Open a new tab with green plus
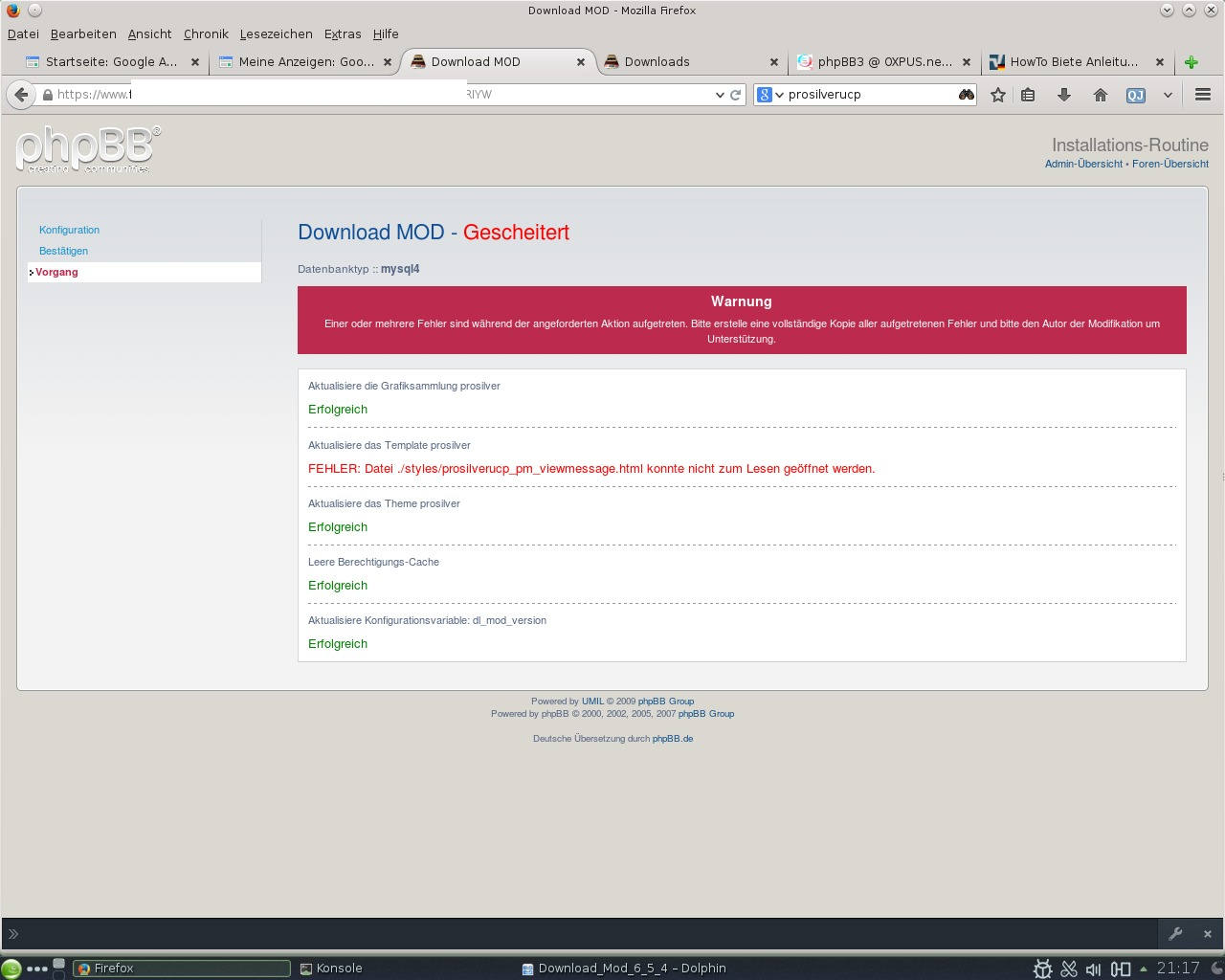The height and width of the screenshot is (980, 1225). click(x=1191, y=62)
